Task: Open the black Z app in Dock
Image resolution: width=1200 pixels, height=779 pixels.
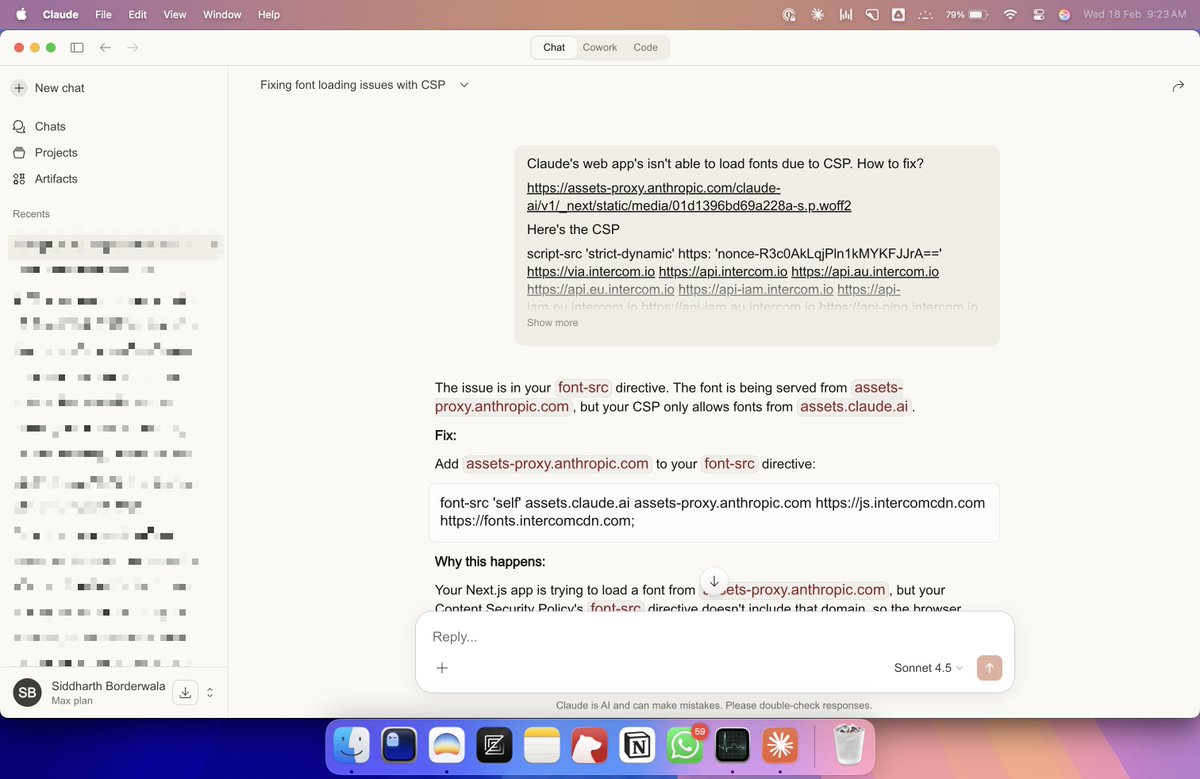Action: point(494,745)
